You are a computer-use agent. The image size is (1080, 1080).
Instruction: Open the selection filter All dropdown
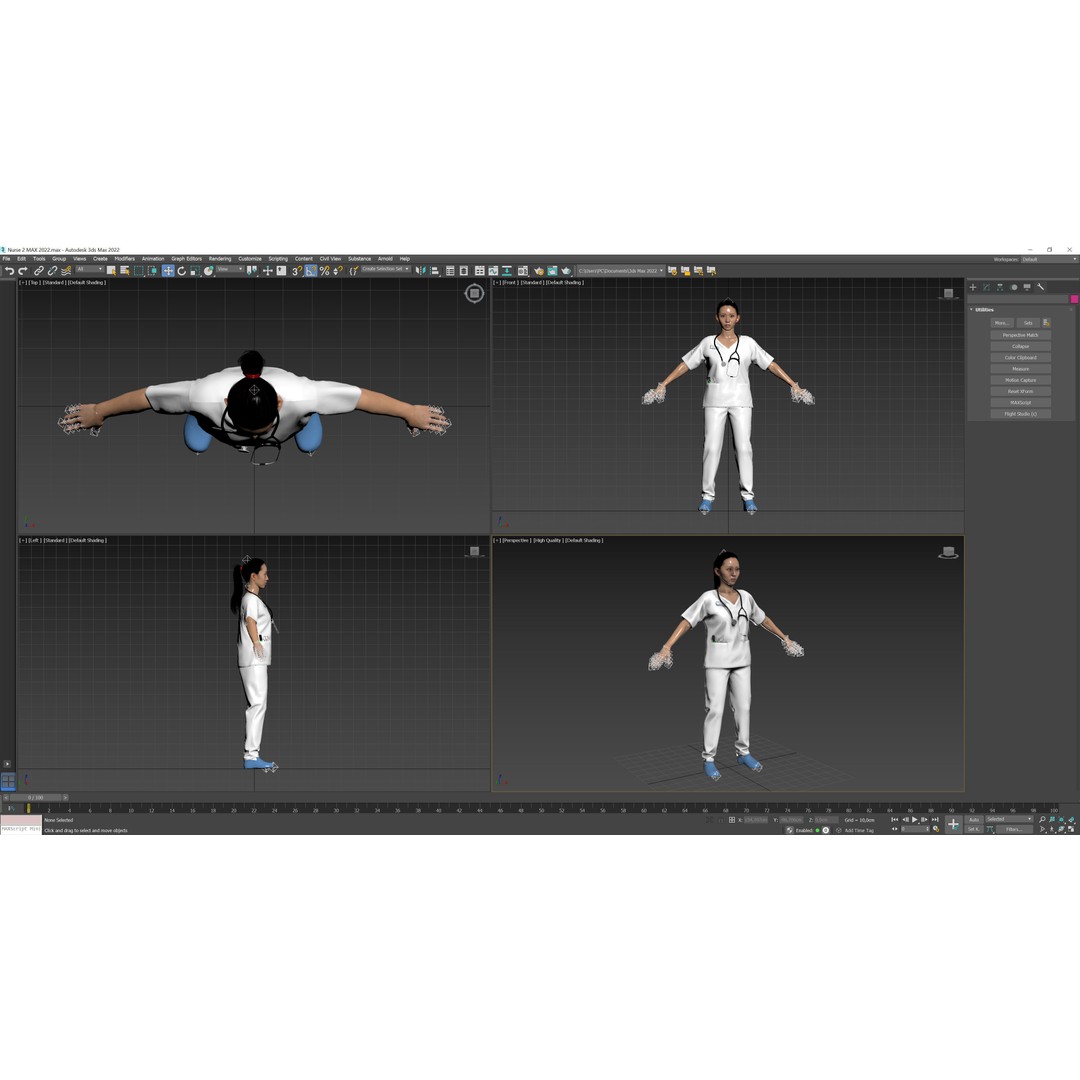(x=90, y=269)
